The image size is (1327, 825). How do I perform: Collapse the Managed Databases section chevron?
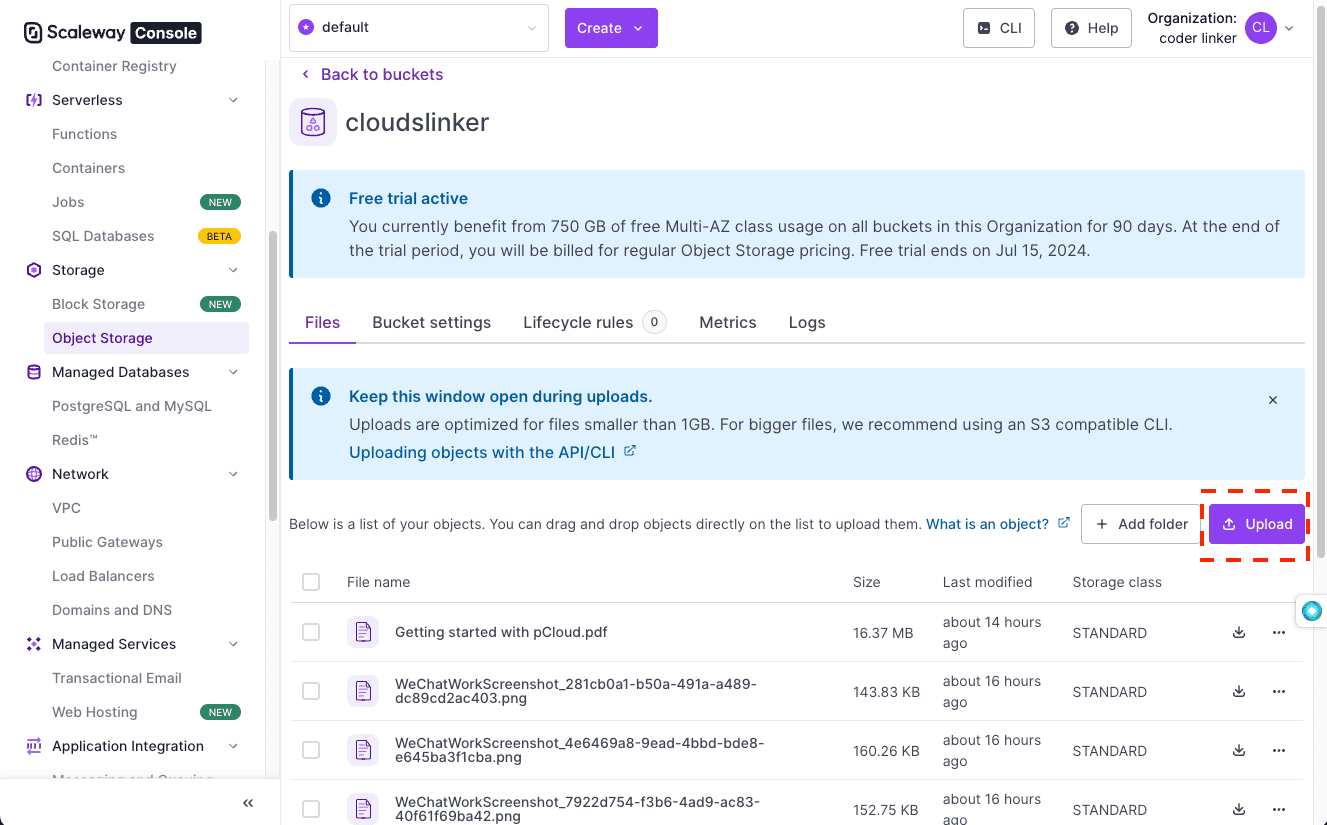click(x=233, y=372)
